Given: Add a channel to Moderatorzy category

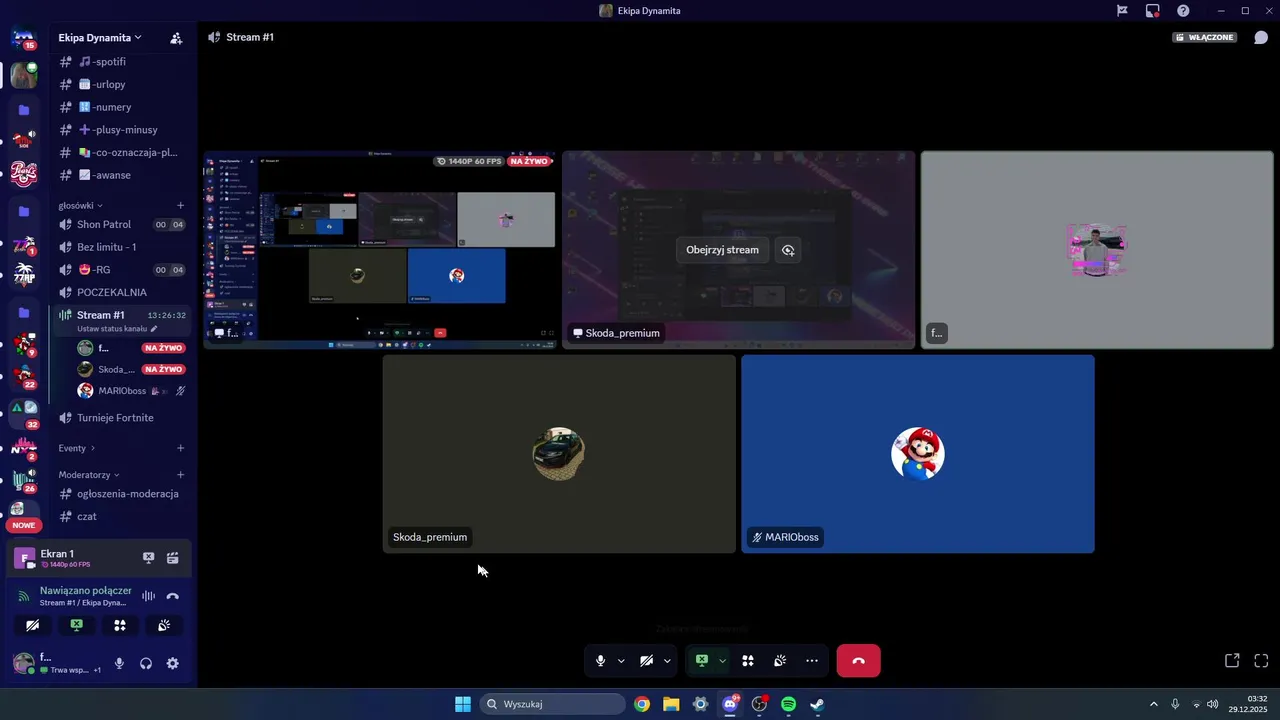Looking at the screenshot, I should pyautogui.click(x=180, y=475).
